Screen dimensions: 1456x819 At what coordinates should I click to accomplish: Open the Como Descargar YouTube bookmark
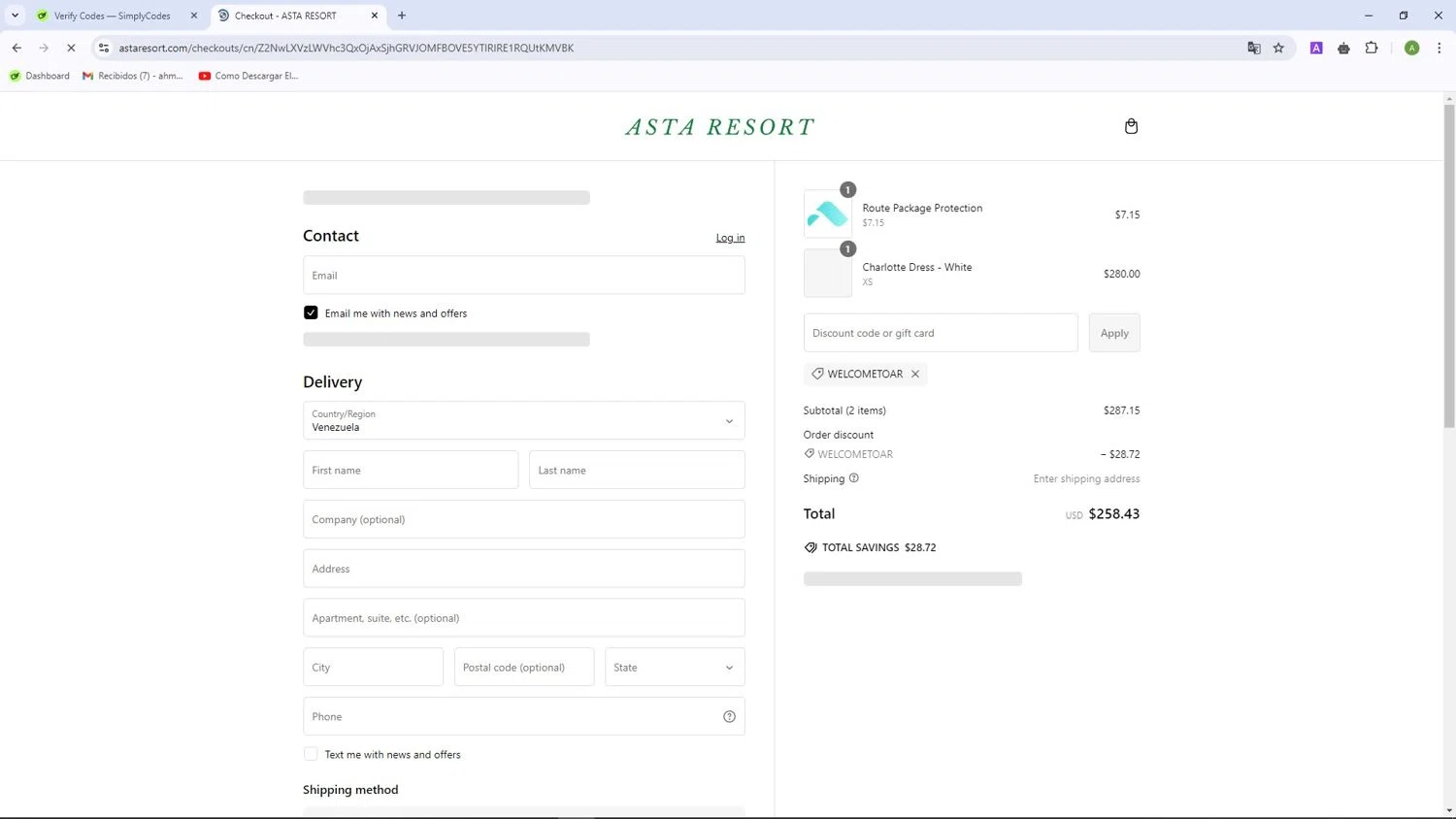[x=248, y=76]
